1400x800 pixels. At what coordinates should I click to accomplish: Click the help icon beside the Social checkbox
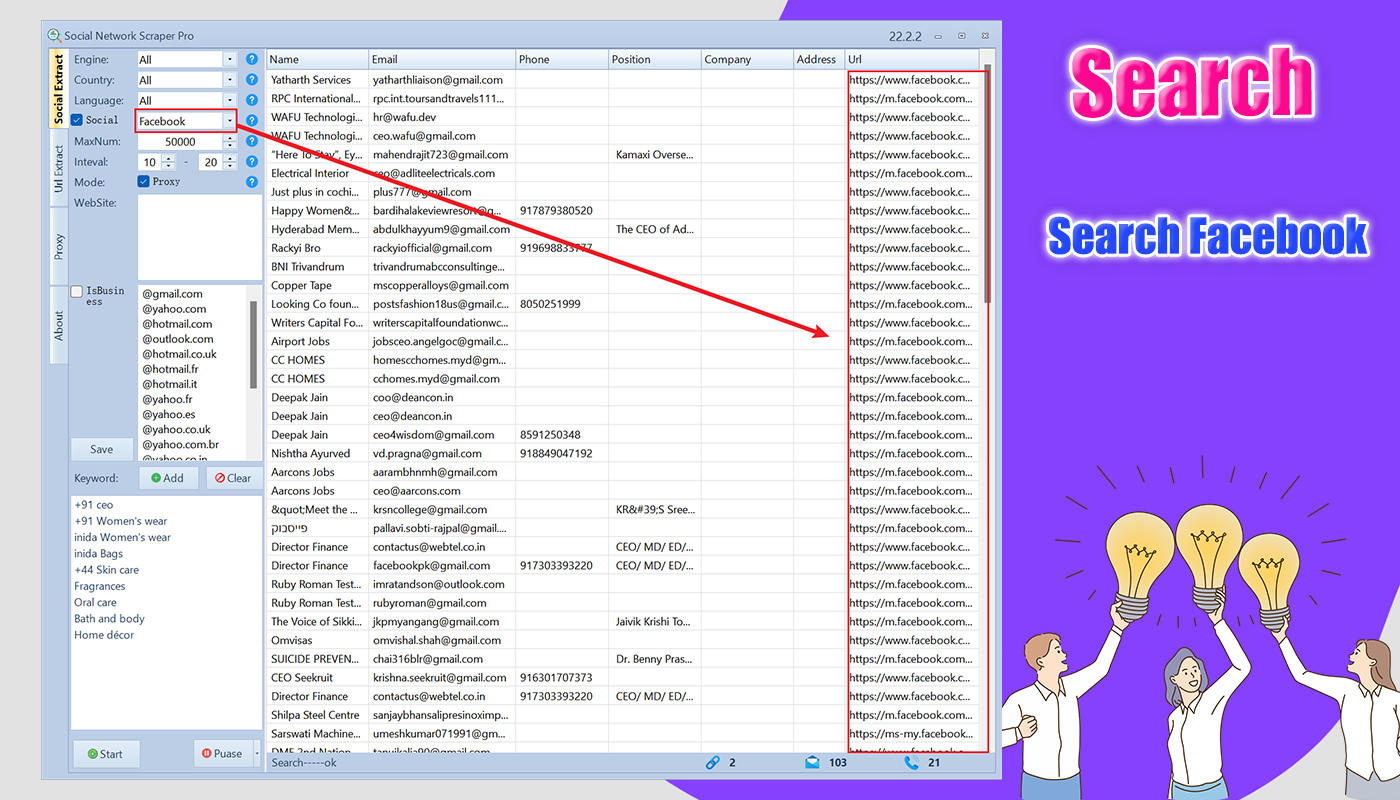(251, 120)
